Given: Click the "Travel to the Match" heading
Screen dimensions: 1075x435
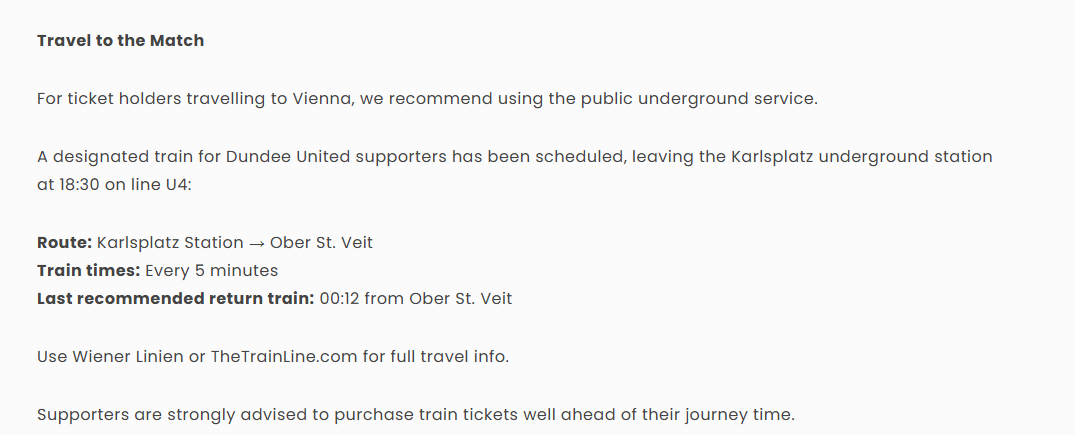Looking at the screenshot, I should [x=121, y=40].
